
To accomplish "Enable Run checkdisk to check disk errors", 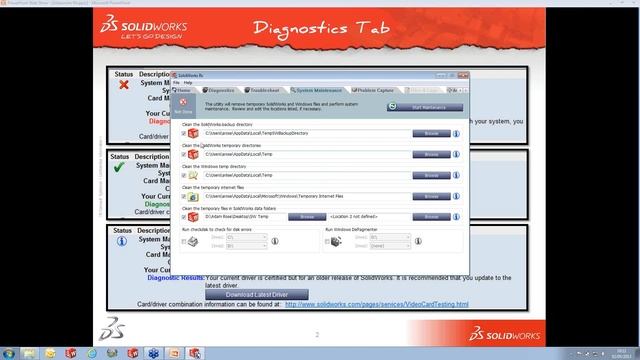I will [184, 242].
